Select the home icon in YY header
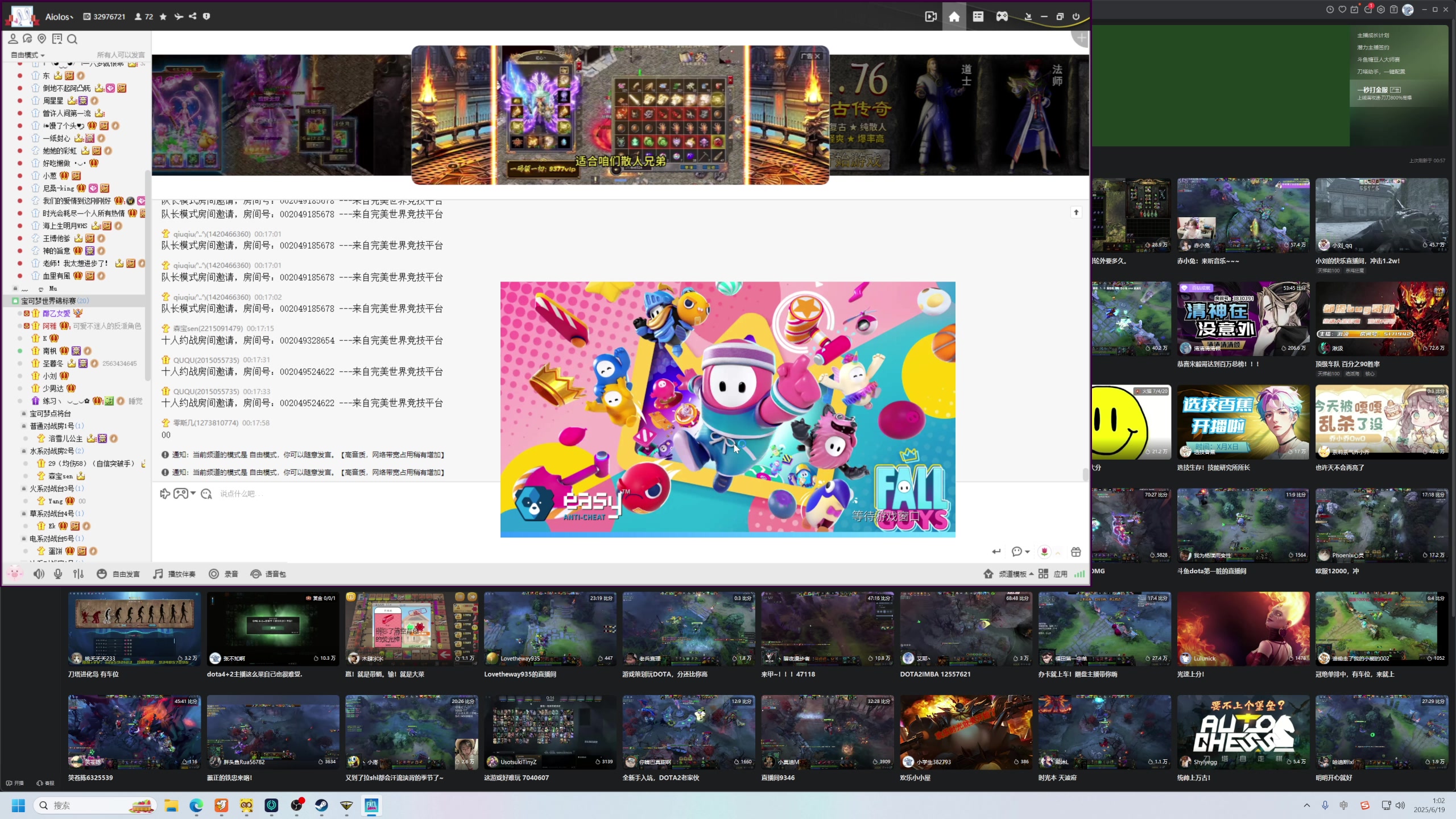 point(954,16)
